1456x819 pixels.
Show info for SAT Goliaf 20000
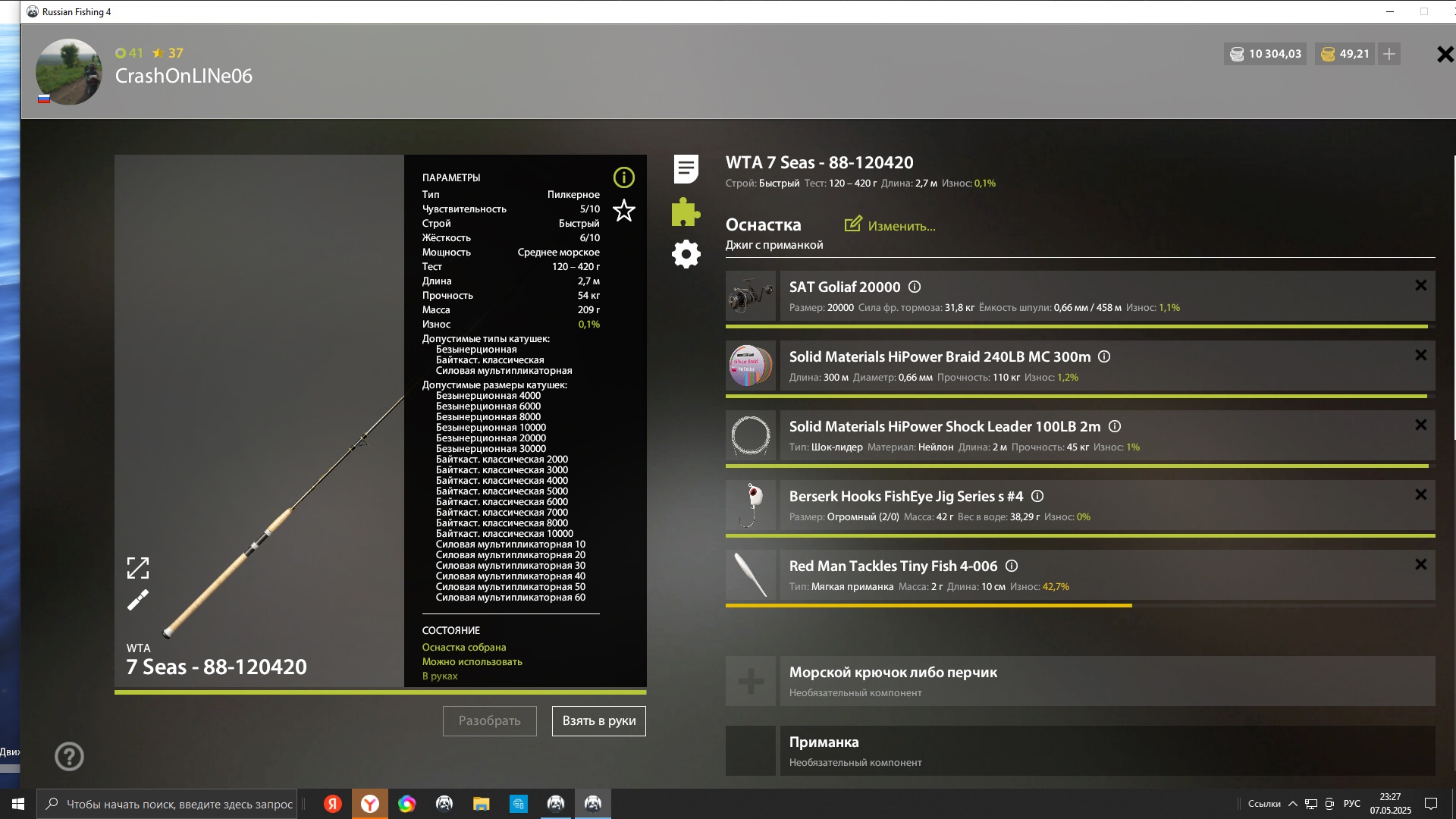point(915,287)
